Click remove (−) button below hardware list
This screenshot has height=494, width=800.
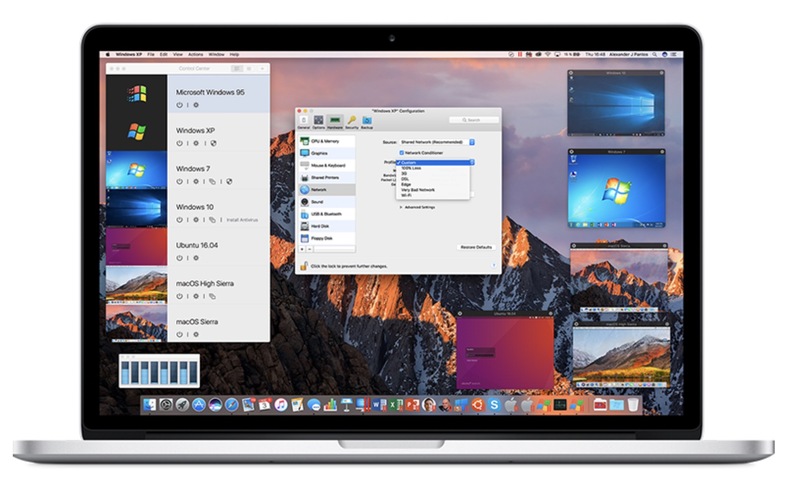[310, 249]
